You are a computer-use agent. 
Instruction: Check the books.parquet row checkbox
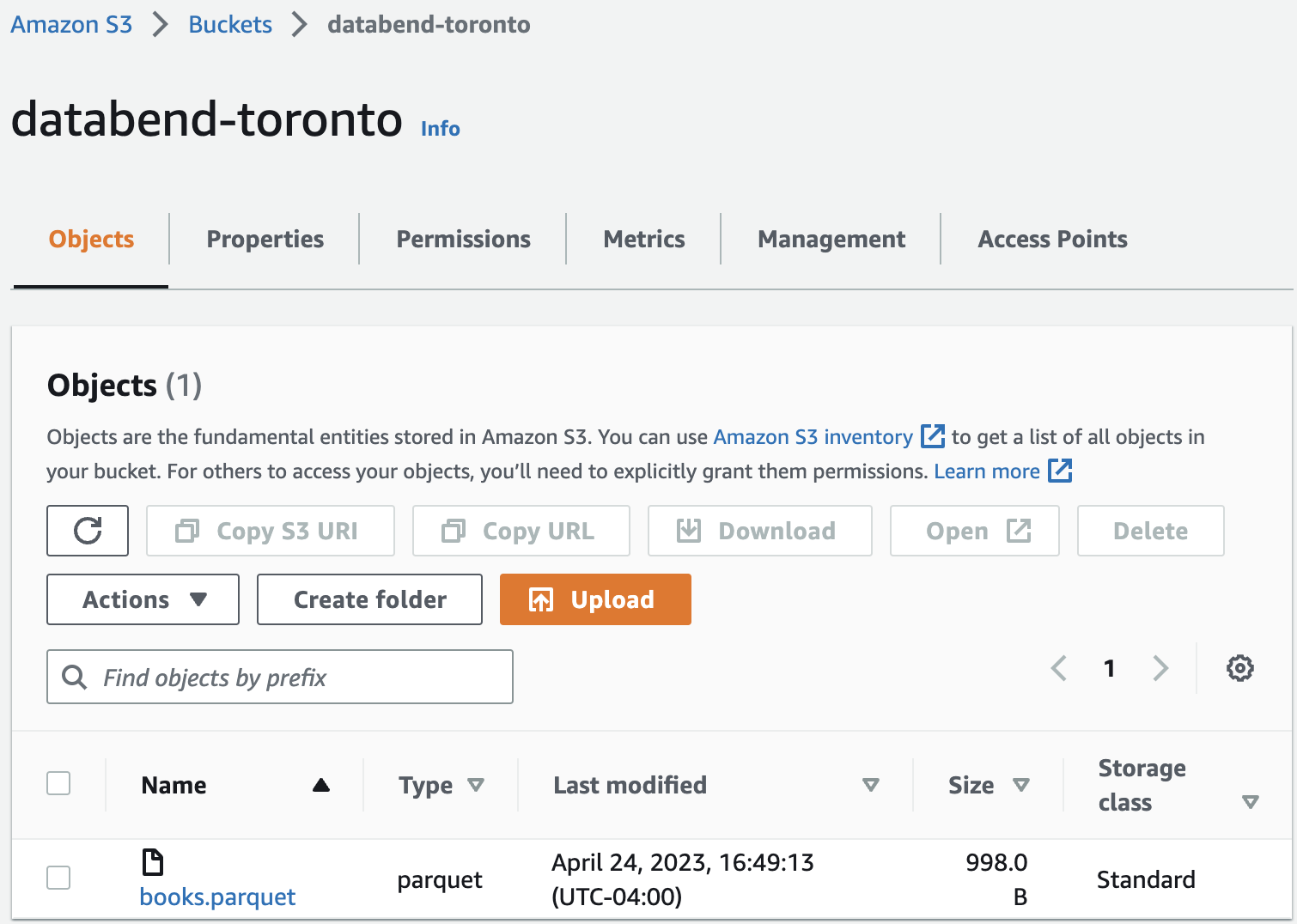tap(58, 878)
